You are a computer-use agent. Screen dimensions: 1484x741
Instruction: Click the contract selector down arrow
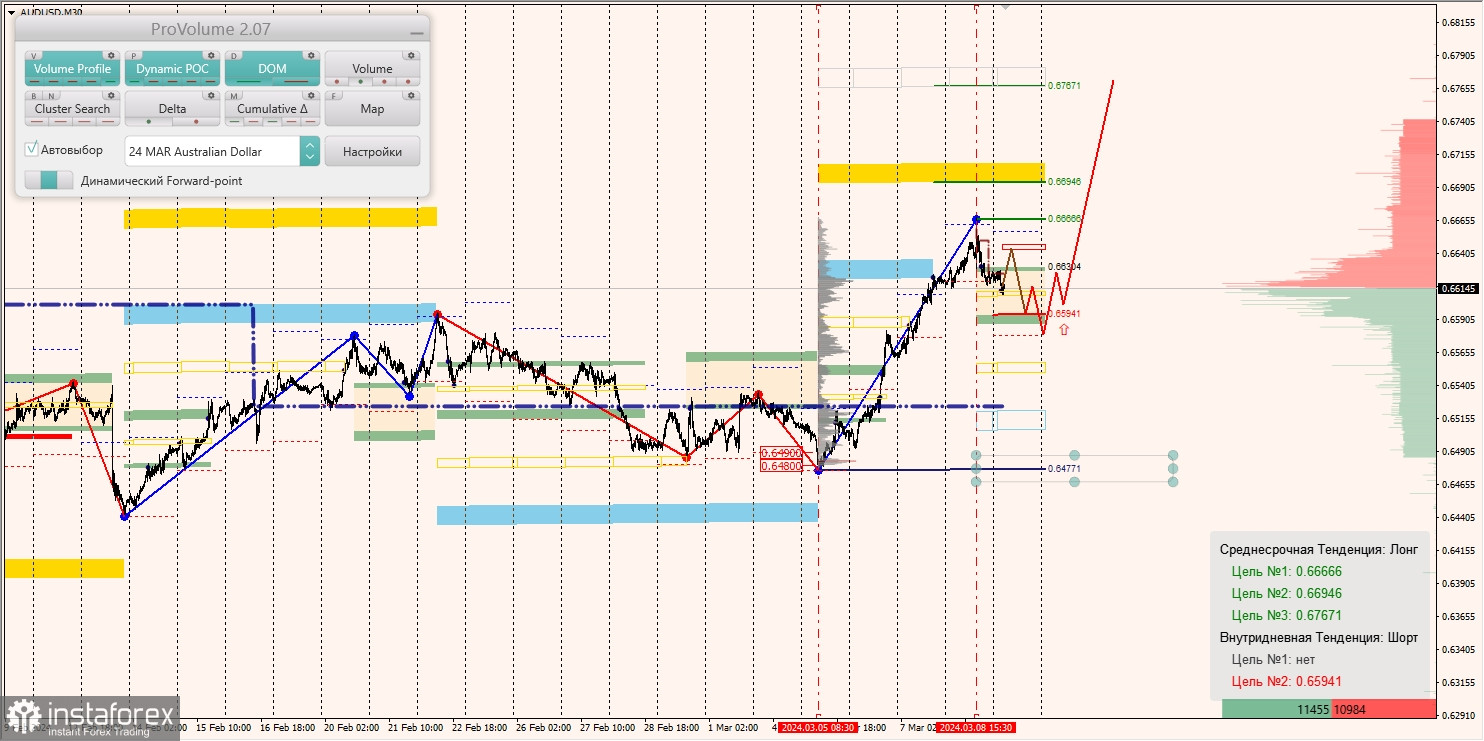[x=310, y=157]
